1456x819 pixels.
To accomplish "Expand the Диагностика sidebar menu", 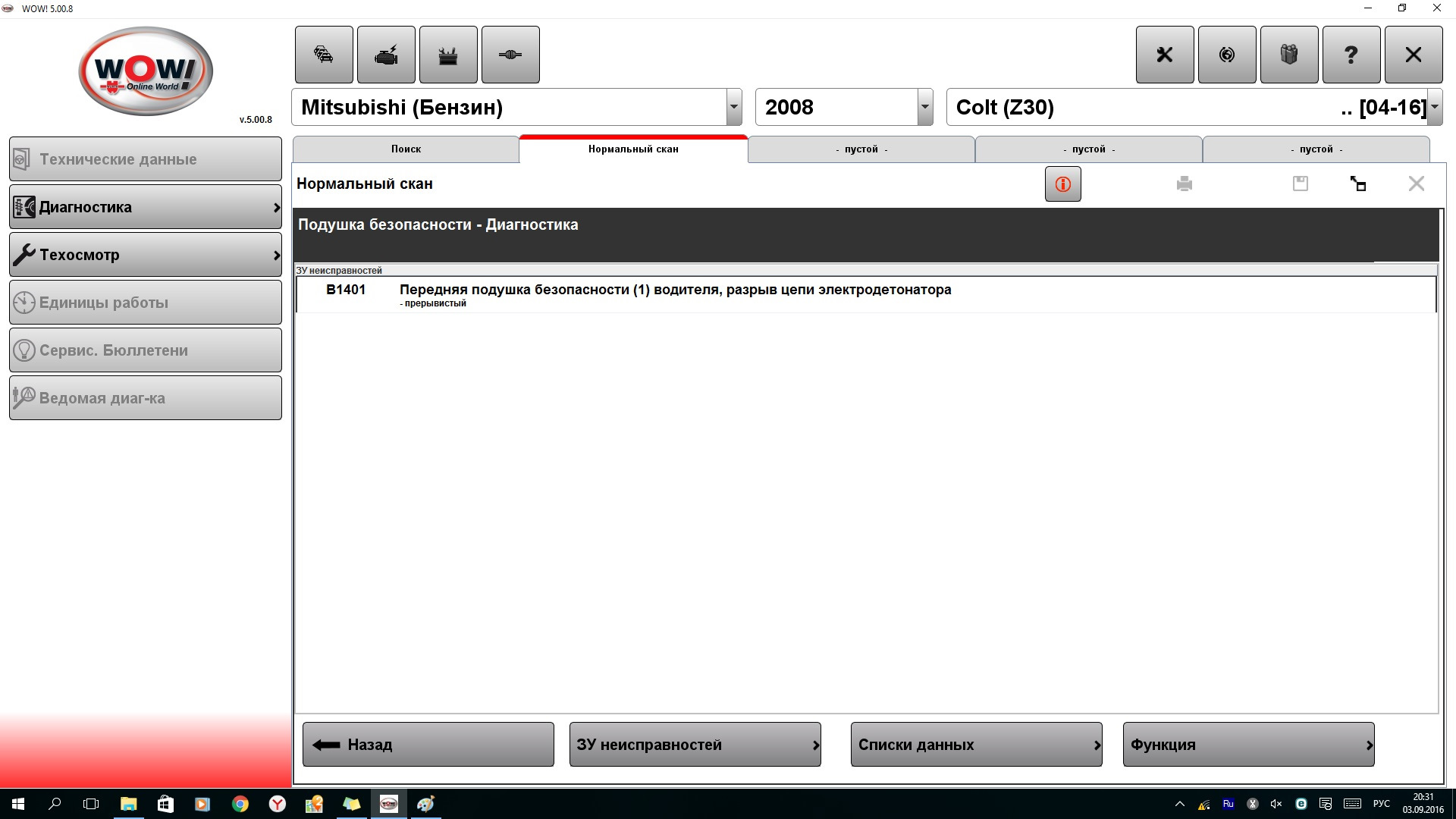I will (146, 207).
